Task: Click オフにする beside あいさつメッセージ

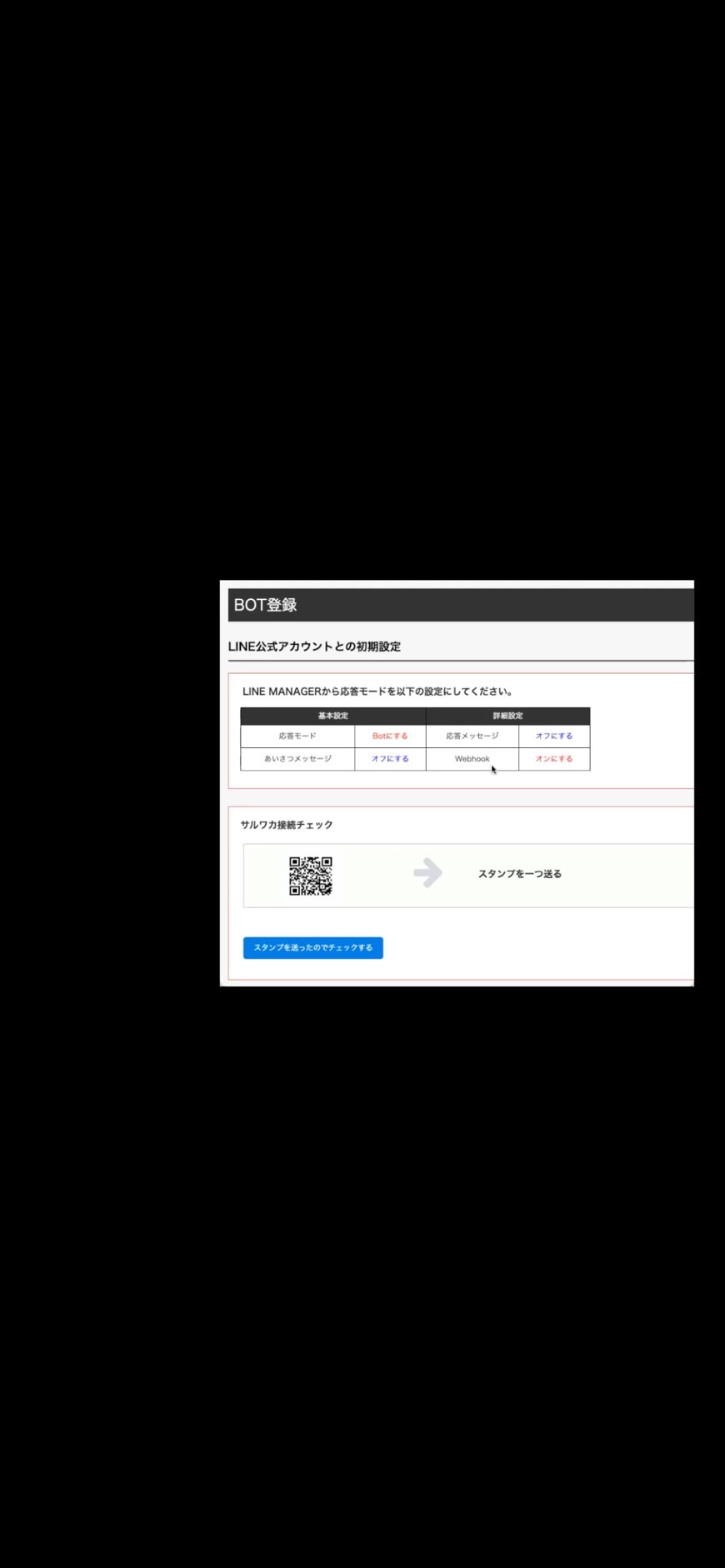Action: (390, 759)
